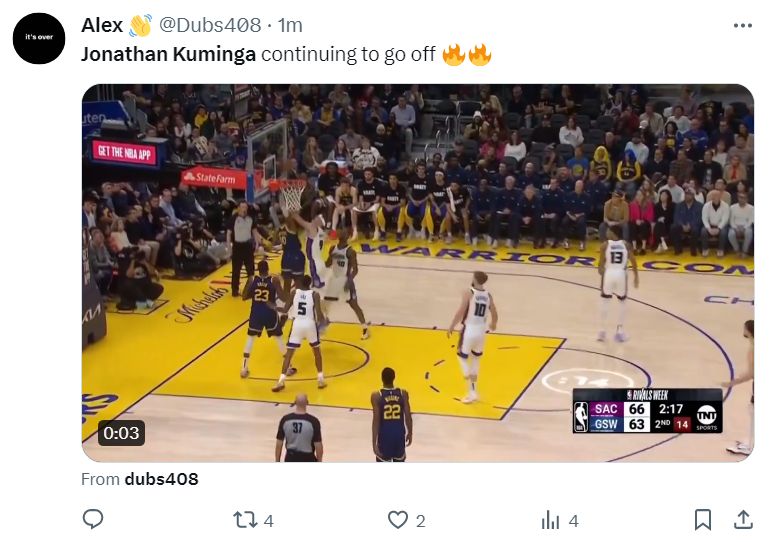This screenshot has width=775, height=542.
Task: Share the tweet with upload icon
Action: pos(743,520)
